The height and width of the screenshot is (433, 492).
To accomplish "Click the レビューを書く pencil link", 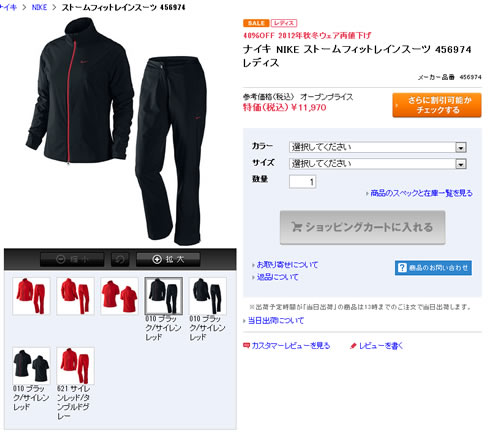I will [x=377, y=346].
